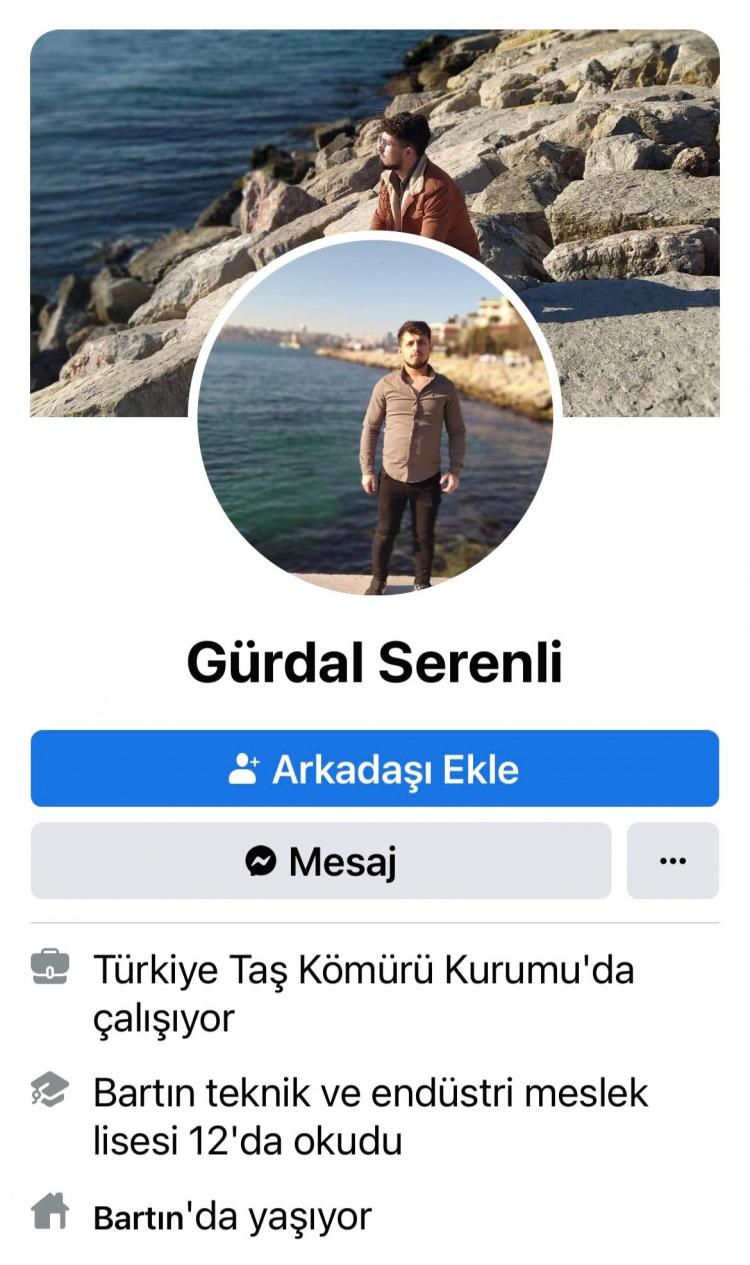The width and height of the screenshot is (750, 1265).
Task: Click the text lisesi 12'da okudu
Action: tap(248, 1142)
